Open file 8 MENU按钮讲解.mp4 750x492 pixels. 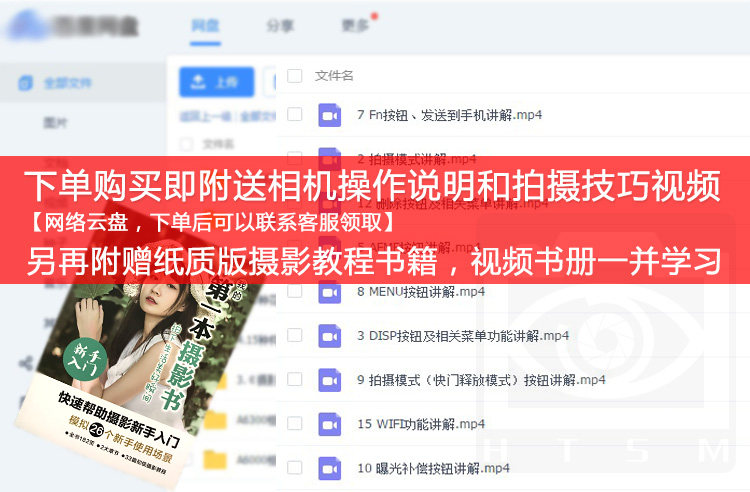[421, 291]
